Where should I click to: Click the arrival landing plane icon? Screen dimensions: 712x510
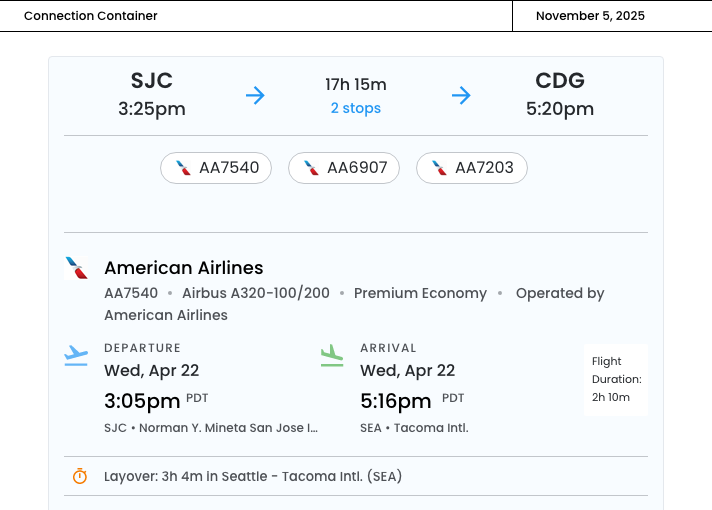tap(332, 355)
